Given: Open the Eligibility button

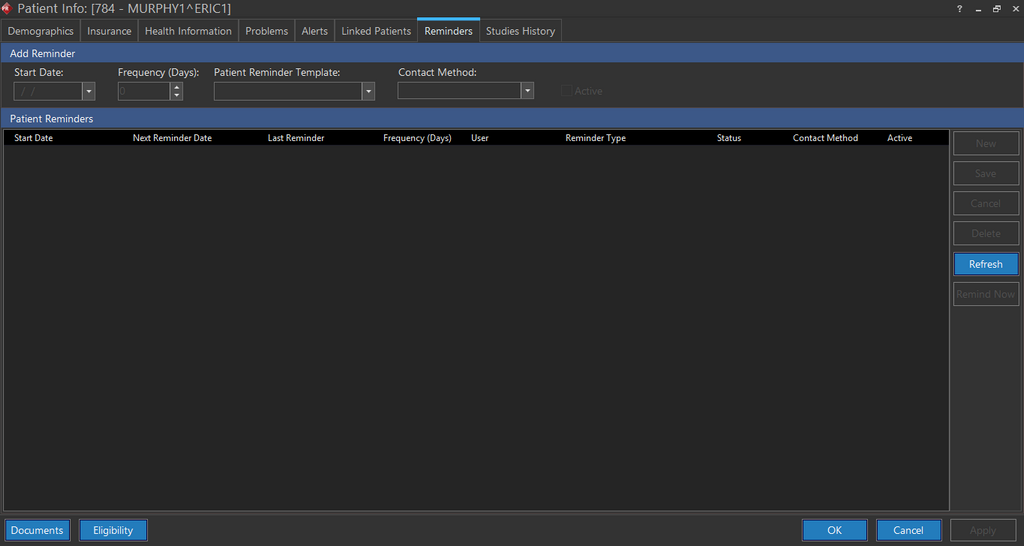Looking at the screenshot, I should [x=113, y=530].
